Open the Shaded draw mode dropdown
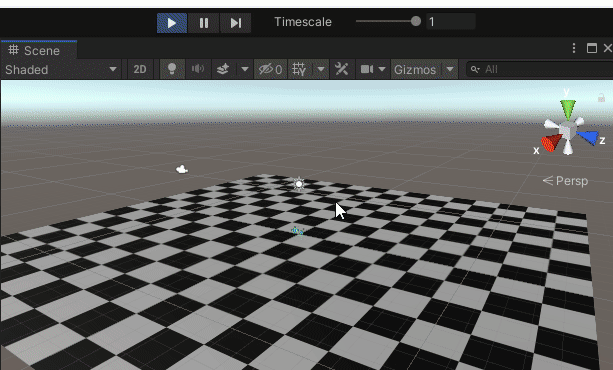The width and height of the screenshot is (613, 370). 61,70
